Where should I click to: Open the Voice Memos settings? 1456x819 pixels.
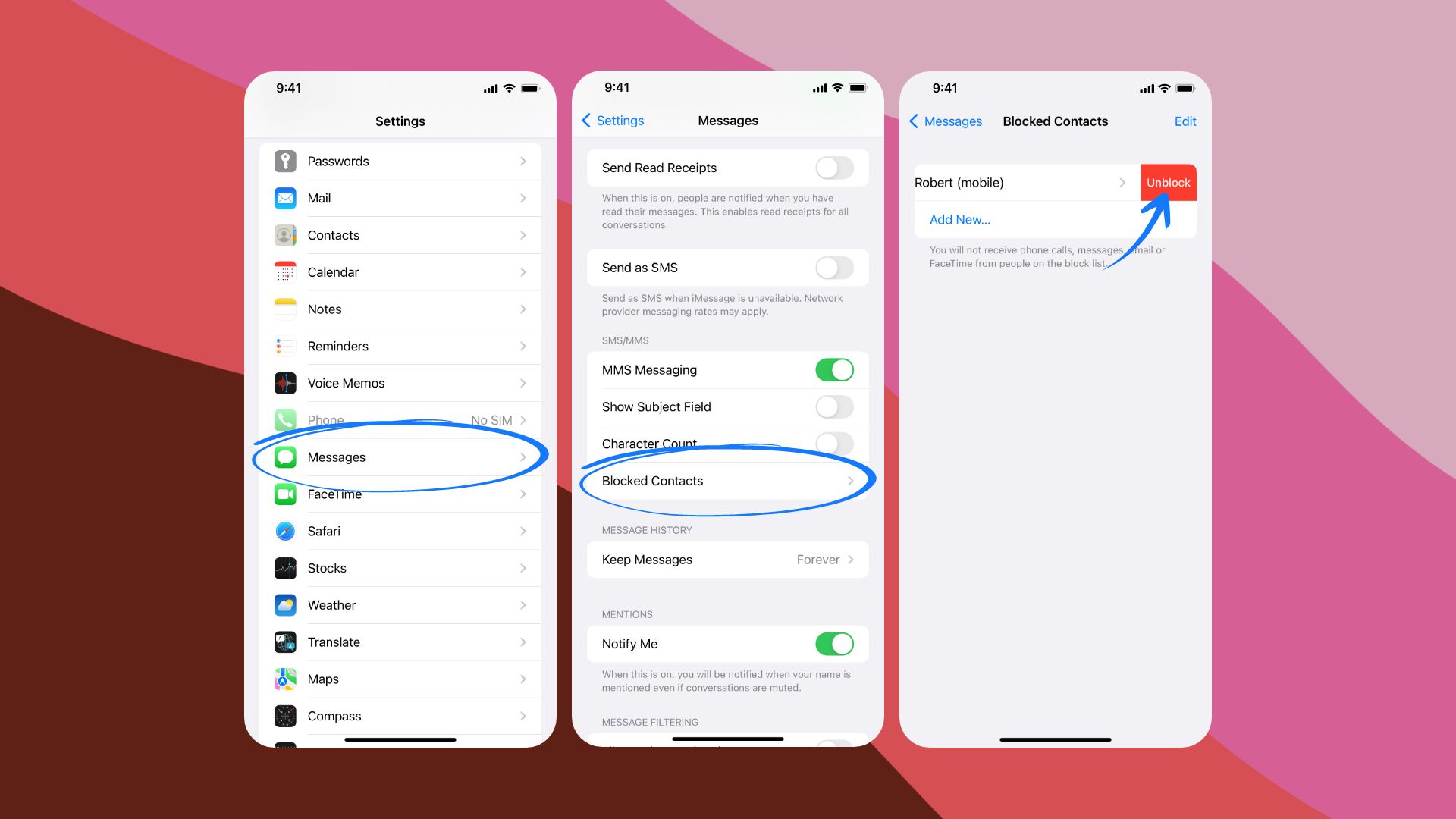[x=400, y=383]
